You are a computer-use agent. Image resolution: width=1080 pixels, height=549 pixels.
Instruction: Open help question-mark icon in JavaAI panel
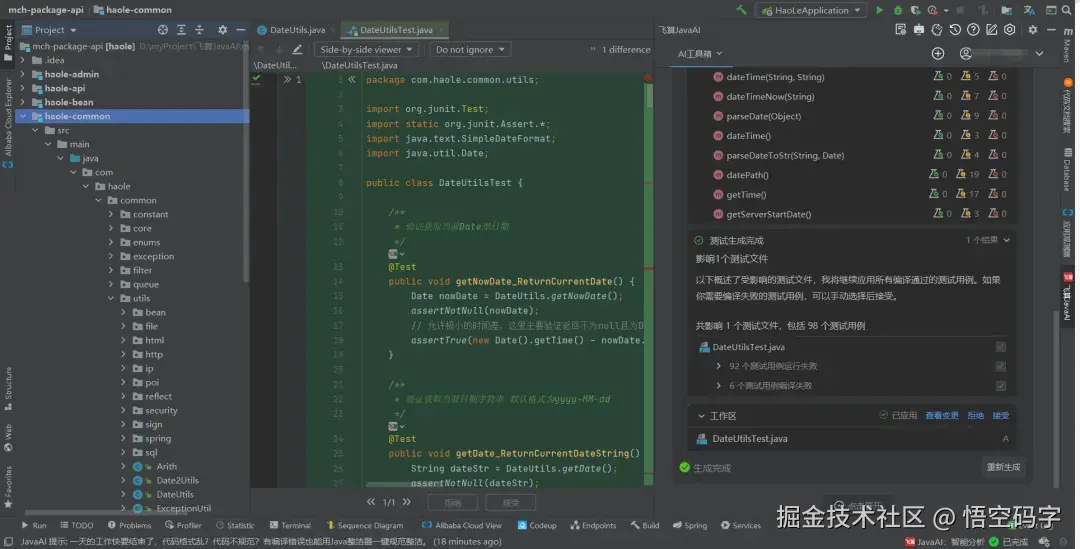(x=973, y=30)
